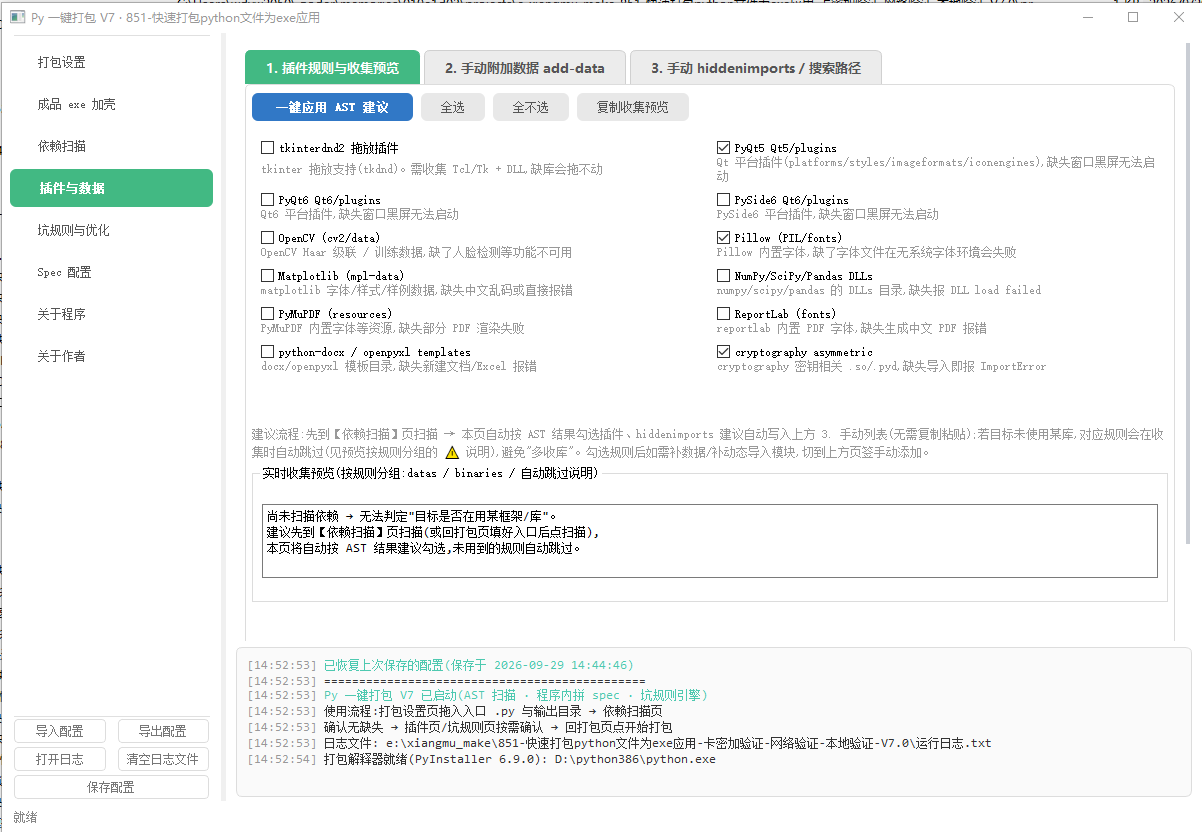Enable the OpenCV (cv2/data) checkbox
Viewport: 1202px width, 832px height.
coord(267,238)
